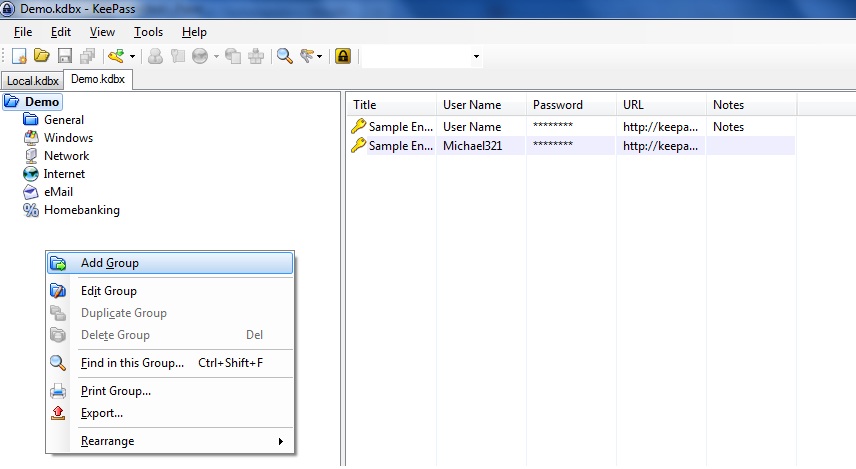This screenshot has height=469, width=856.
Task: Sort by the User Name column header
Action: click(482, 105)
